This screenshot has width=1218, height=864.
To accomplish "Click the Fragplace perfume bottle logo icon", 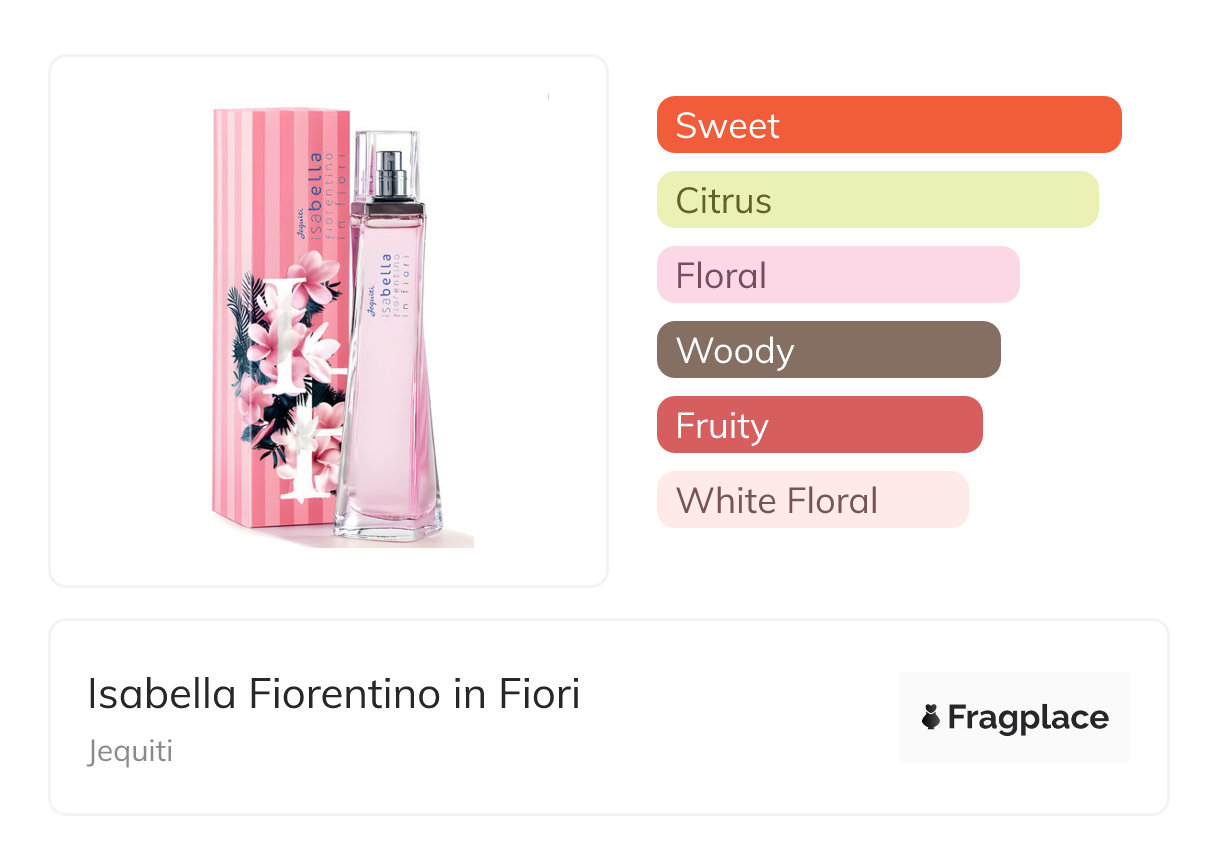I will pyautogui.click(x=931, y=717).
